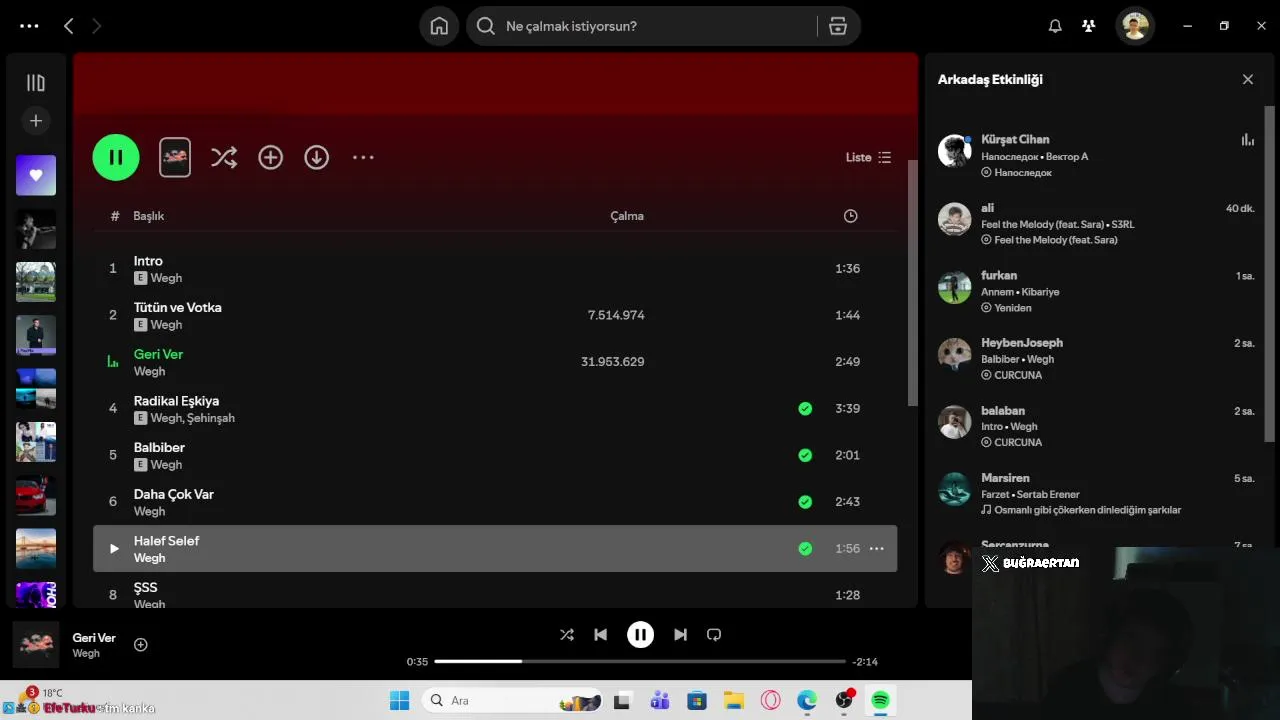The height and width of the screenshot is (720, 1280).
Task: Open Spotify from the taskbar
Action: 880,700
